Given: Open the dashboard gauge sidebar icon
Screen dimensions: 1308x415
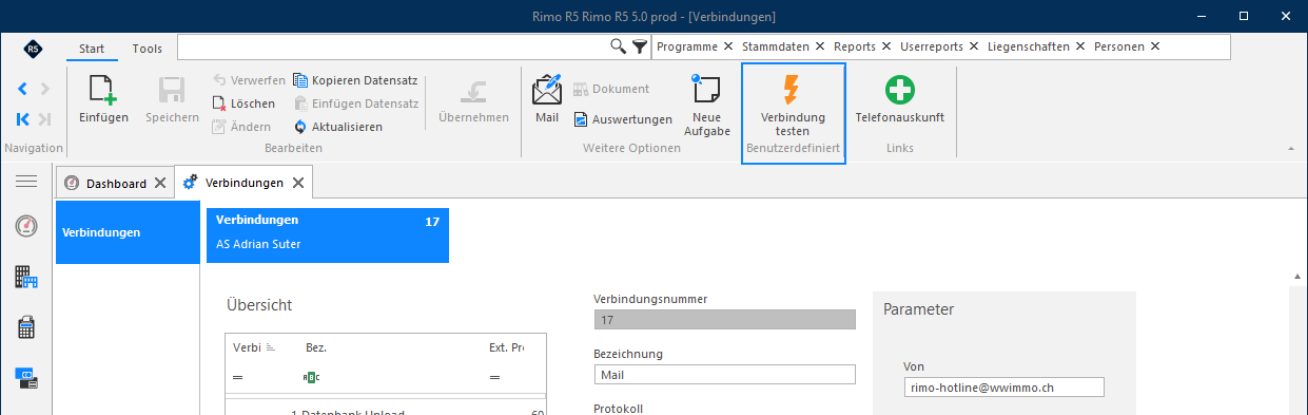Looking at the screenshot, I should click(x=26, y=226).
